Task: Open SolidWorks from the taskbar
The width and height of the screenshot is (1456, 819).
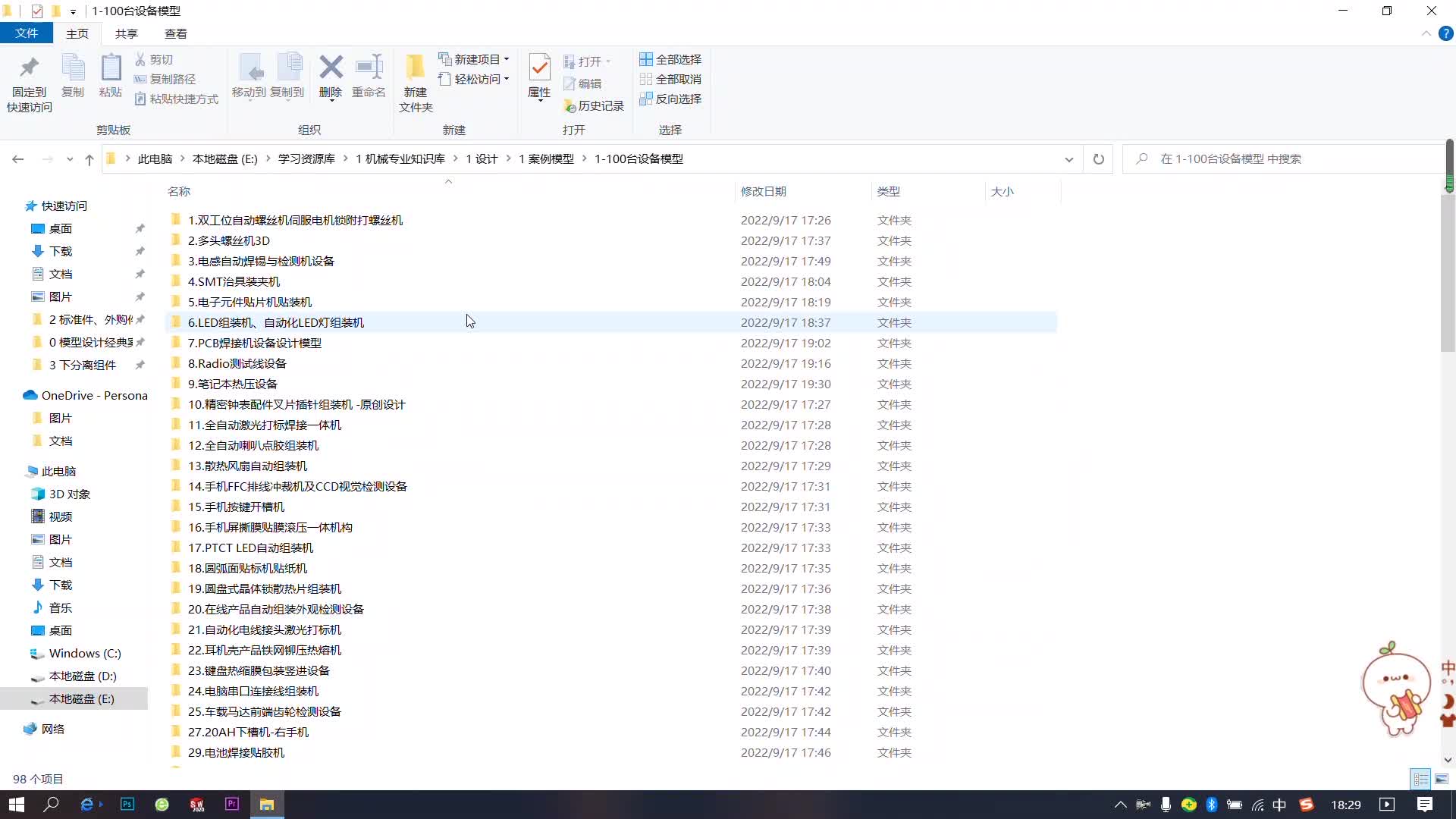Action: point(197,805)
